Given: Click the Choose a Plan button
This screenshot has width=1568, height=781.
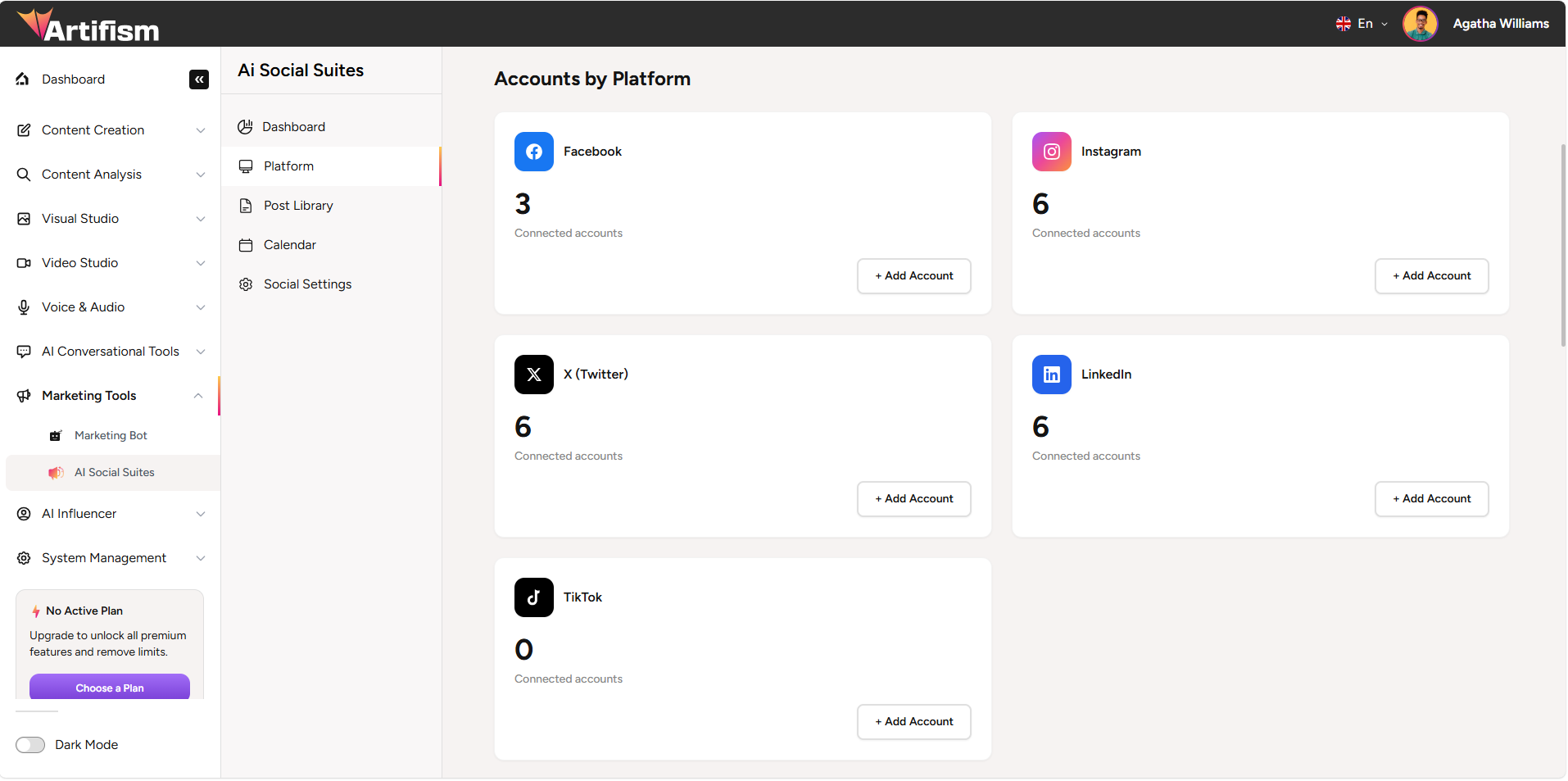Looking at the screenshot, I should pyautogui.click(x=110, y=688).
